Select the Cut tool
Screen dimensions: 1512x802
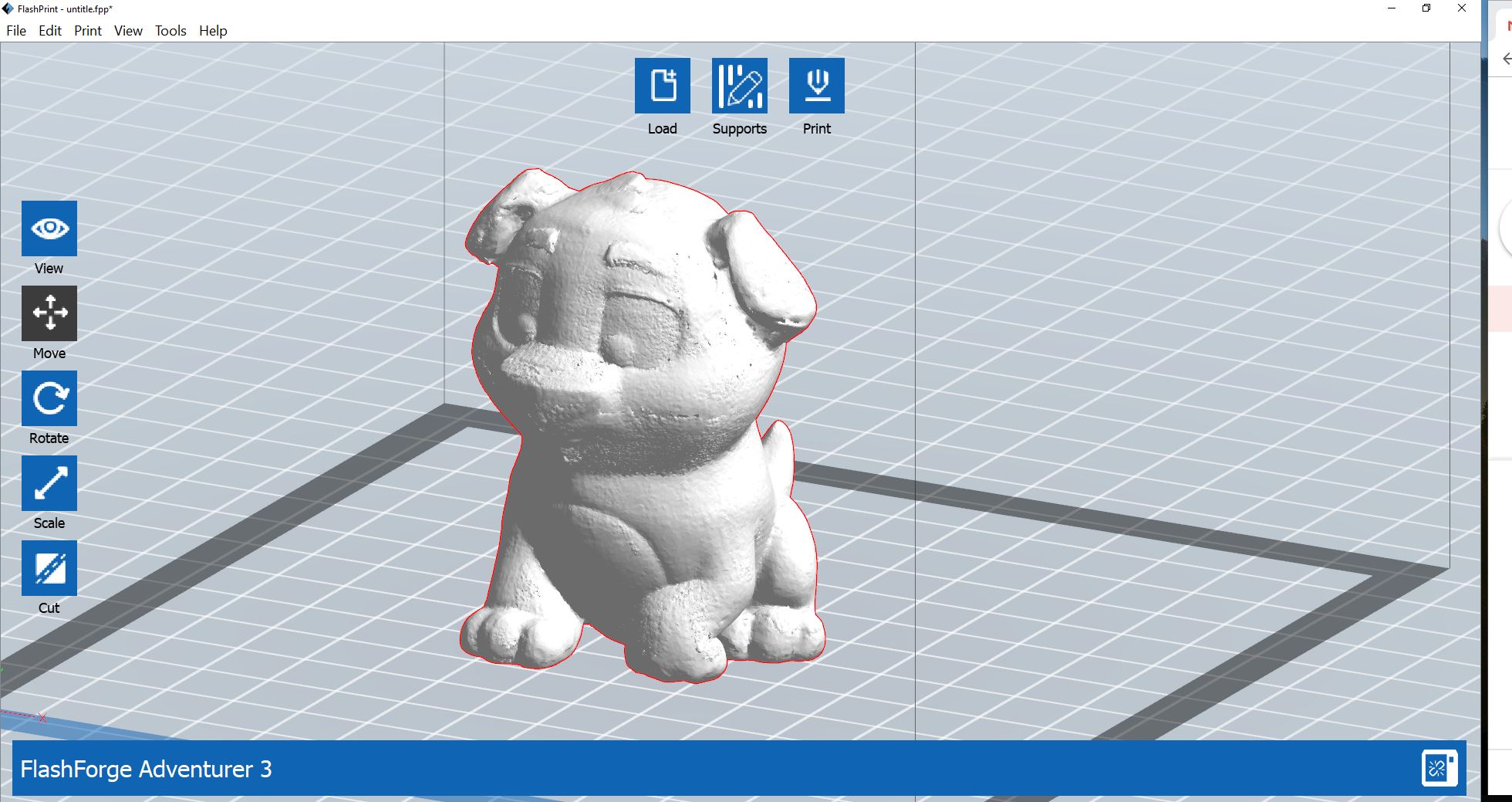[x=49, y=568]
